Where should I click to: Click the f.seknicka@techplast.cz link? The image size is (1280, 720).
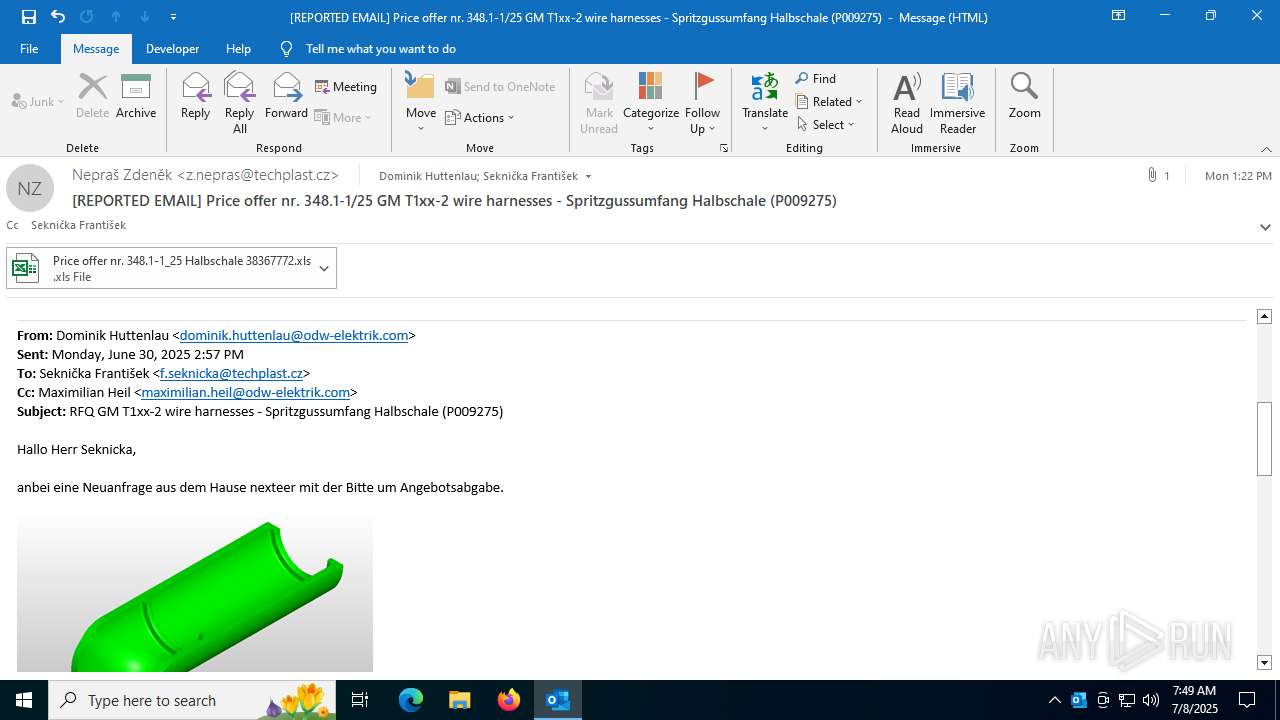tap(231, 374)
